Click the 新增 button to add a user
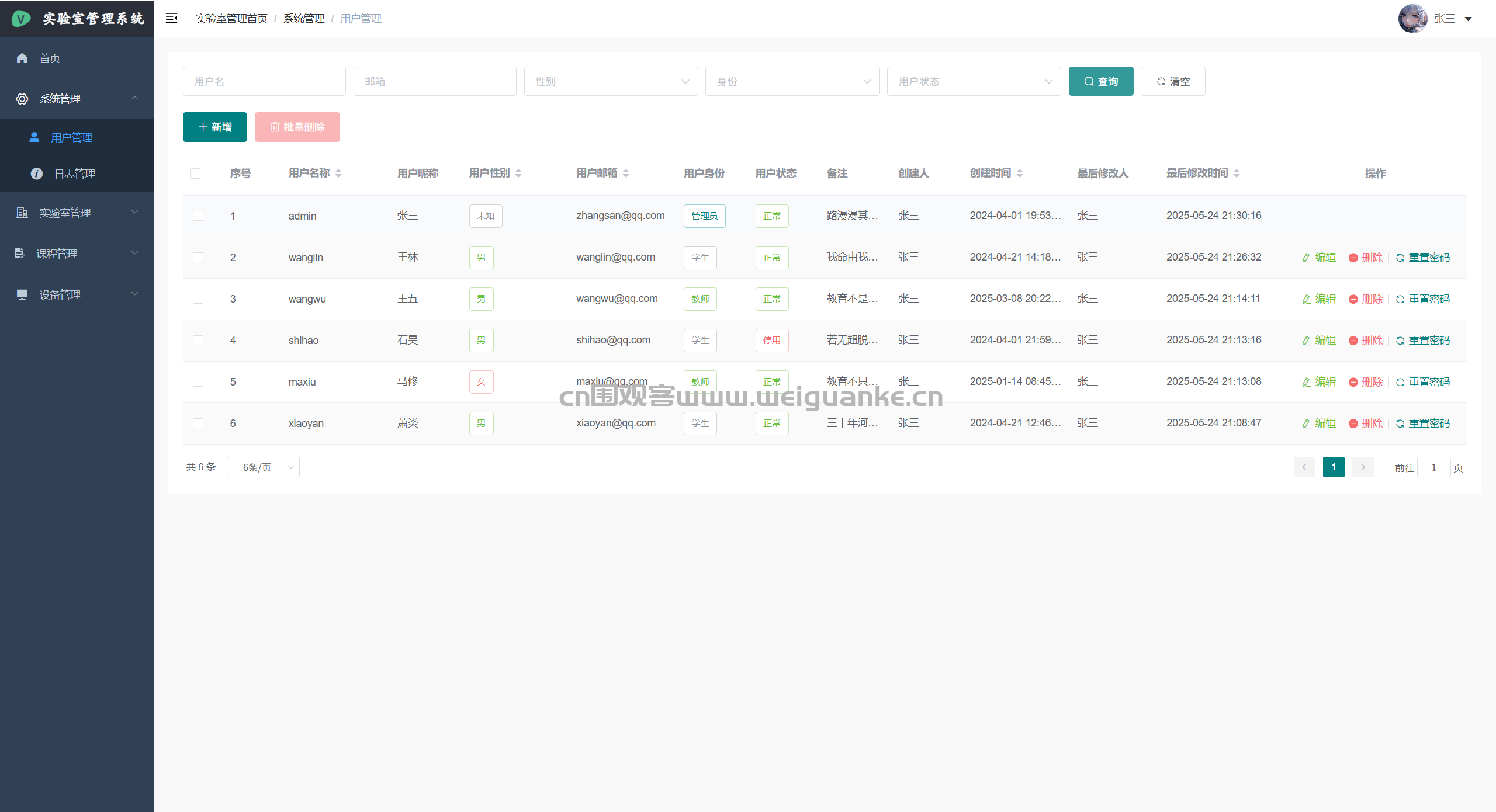The image size is (1496, 812). (214, 127)
